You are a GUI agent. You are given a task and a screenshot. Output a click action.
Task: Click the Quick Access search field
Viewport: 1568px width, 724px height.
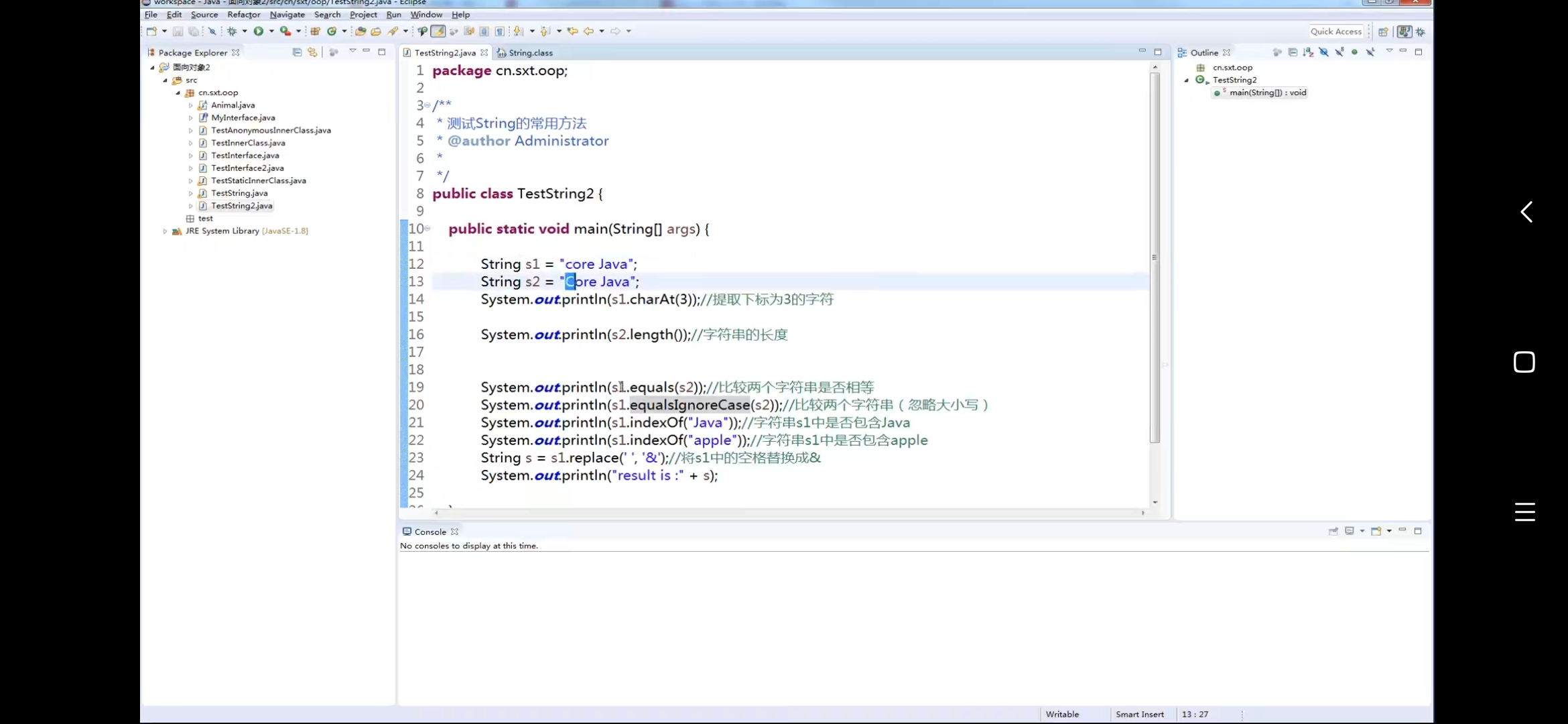point(1335,32)
